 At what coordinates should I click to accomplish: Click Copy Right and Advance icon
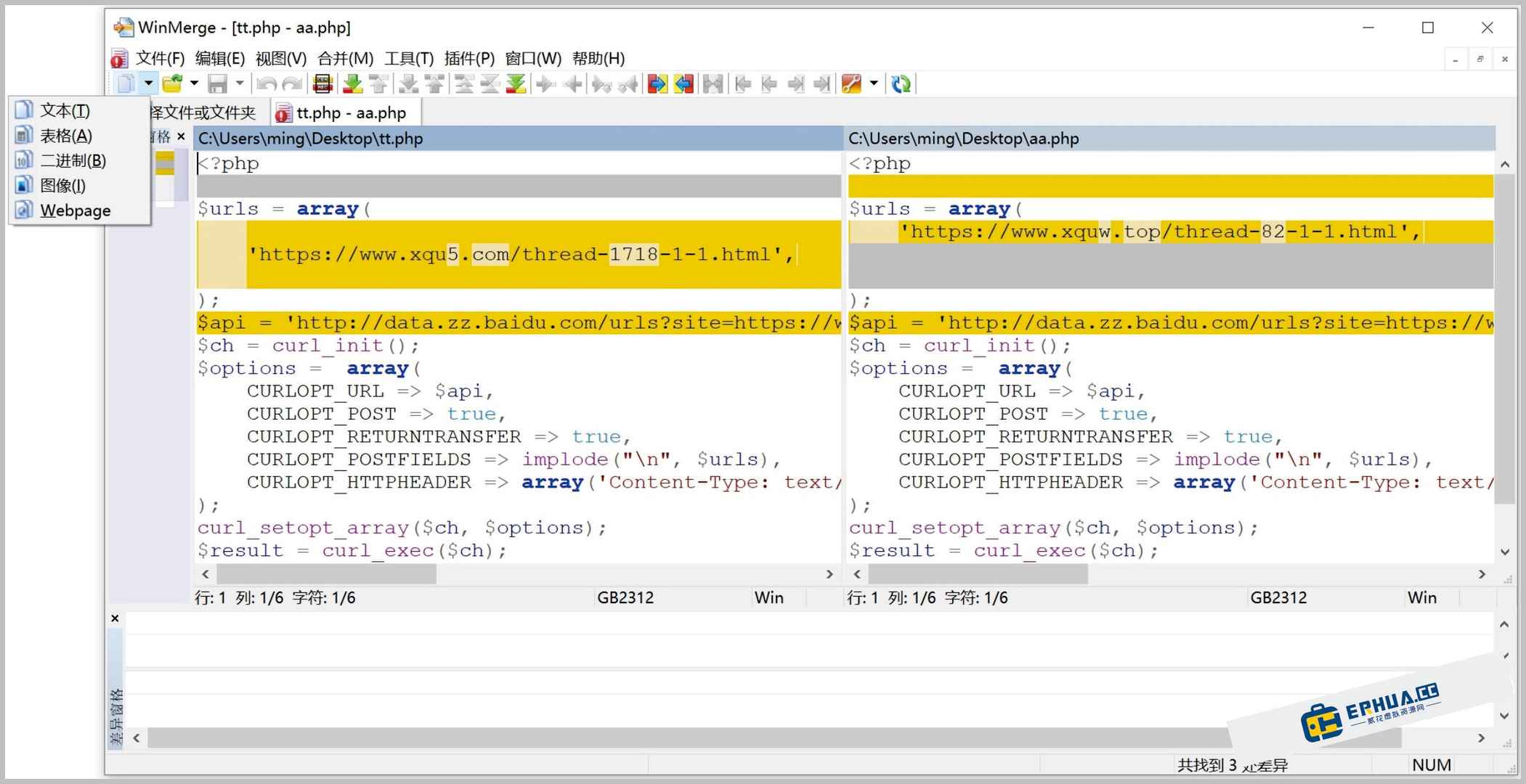tap(601, 84)
